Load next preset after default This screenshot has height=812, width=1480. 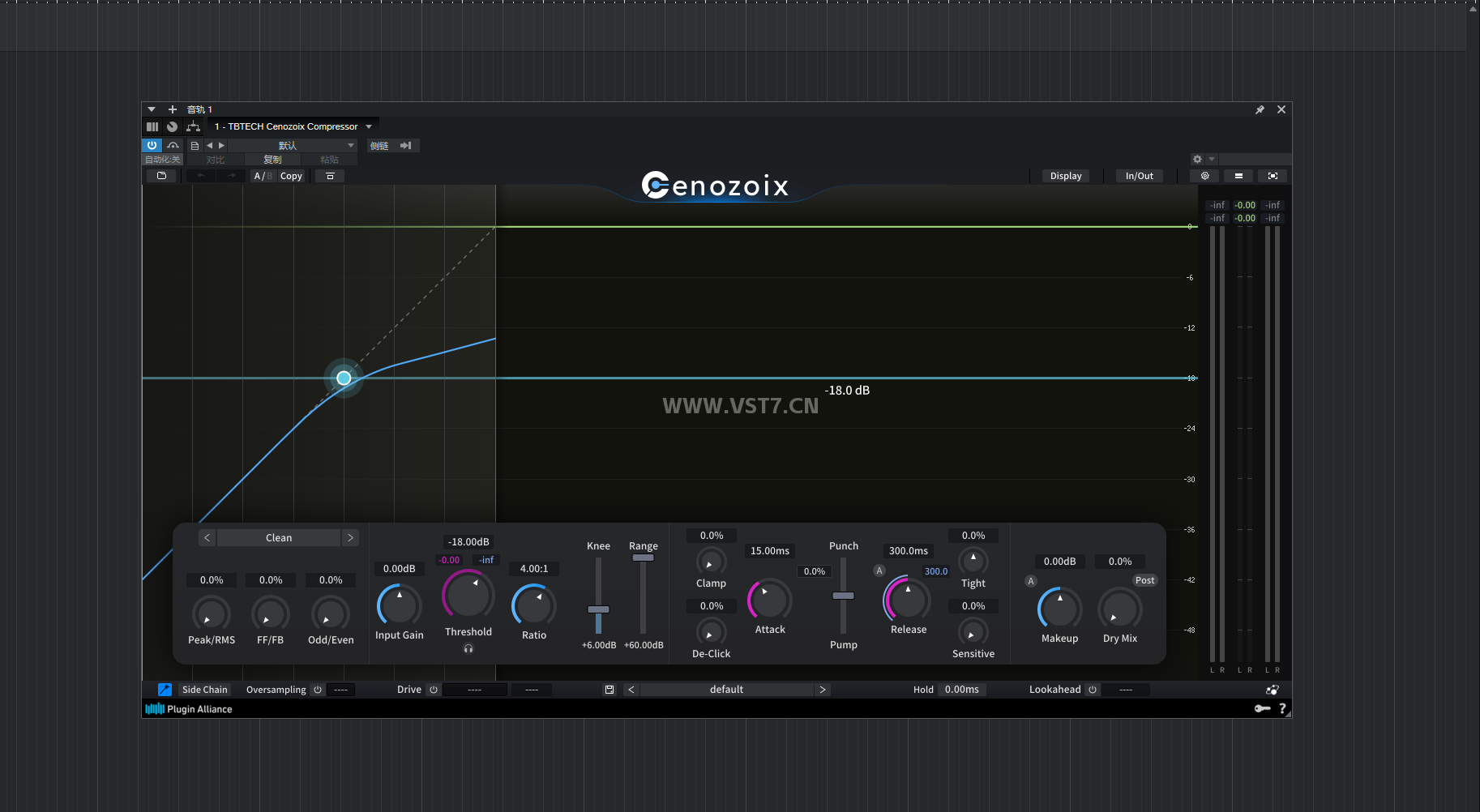point(822,690)
